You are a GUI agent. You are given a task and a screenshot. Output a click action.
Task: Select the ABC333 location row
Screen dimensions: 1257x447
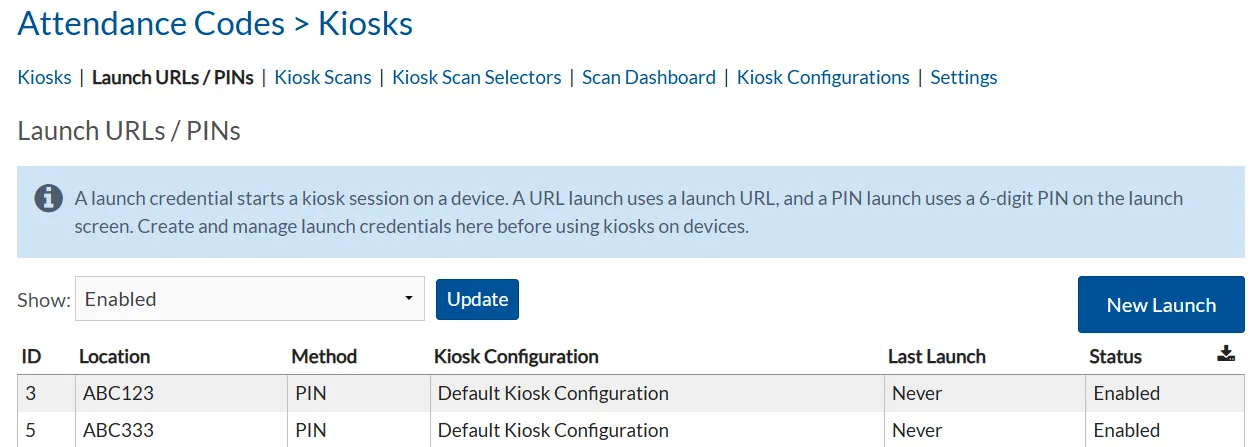[x=632, y=430]
